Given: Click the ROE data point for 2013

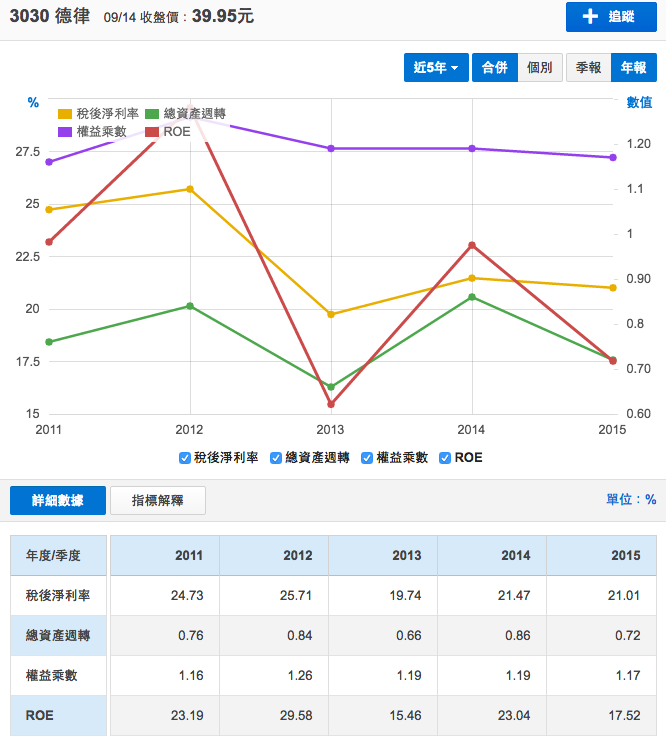Looking at the screenshot, I should [x=330, y=404].
